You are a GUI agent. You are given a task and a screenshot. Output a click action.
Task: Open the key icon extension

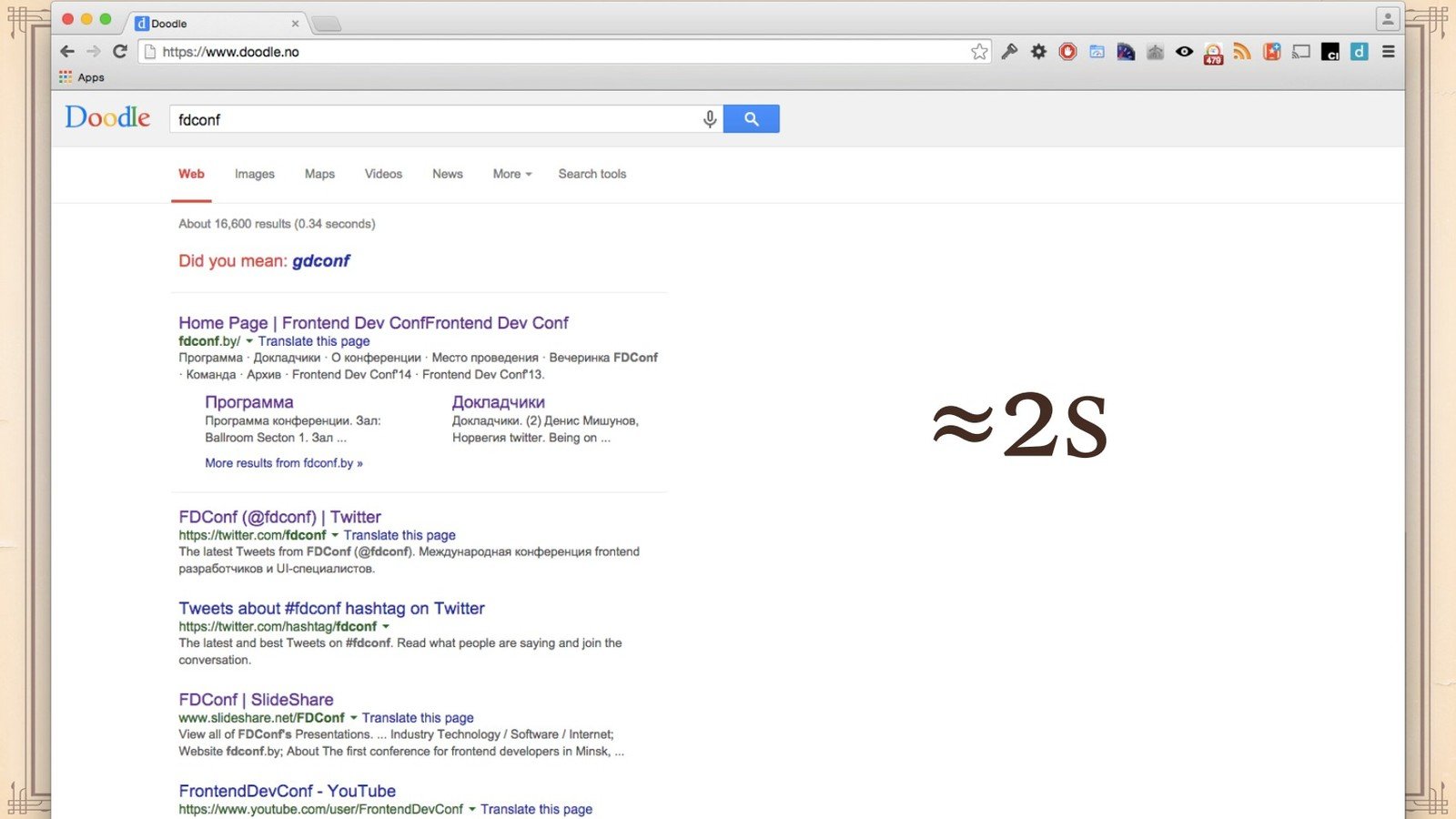[1009, 52]
